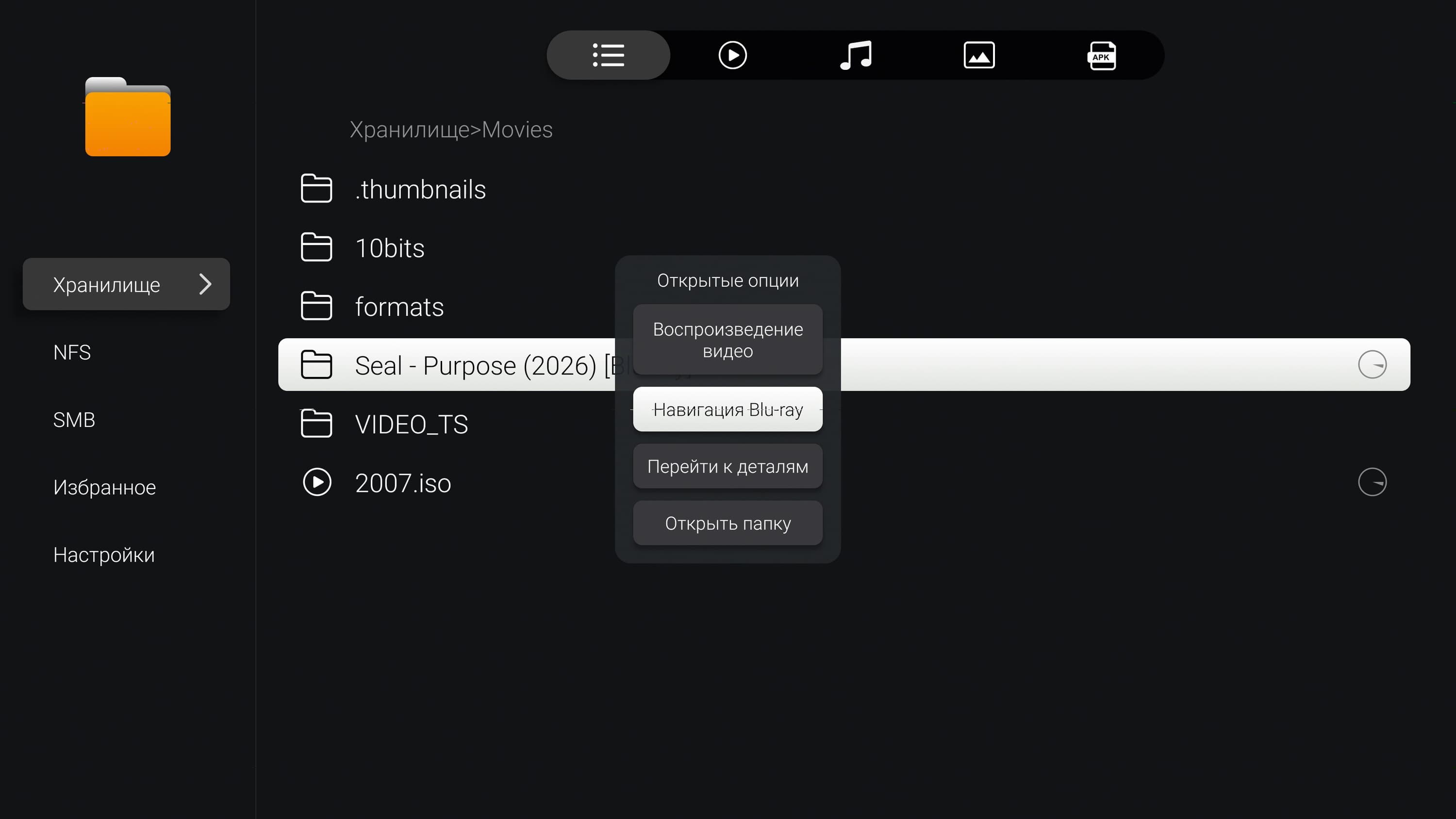The height and width of the screenshot is (819, 1456).
Task: Select Навигация Blu-ray in the popup
Action: [x=728, y=409]
